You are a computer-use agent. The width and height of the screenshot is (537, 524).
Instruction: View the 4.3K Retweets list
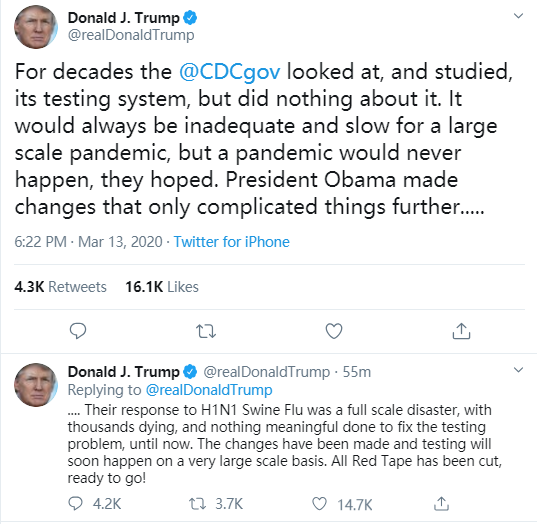[x=60, y=287]
